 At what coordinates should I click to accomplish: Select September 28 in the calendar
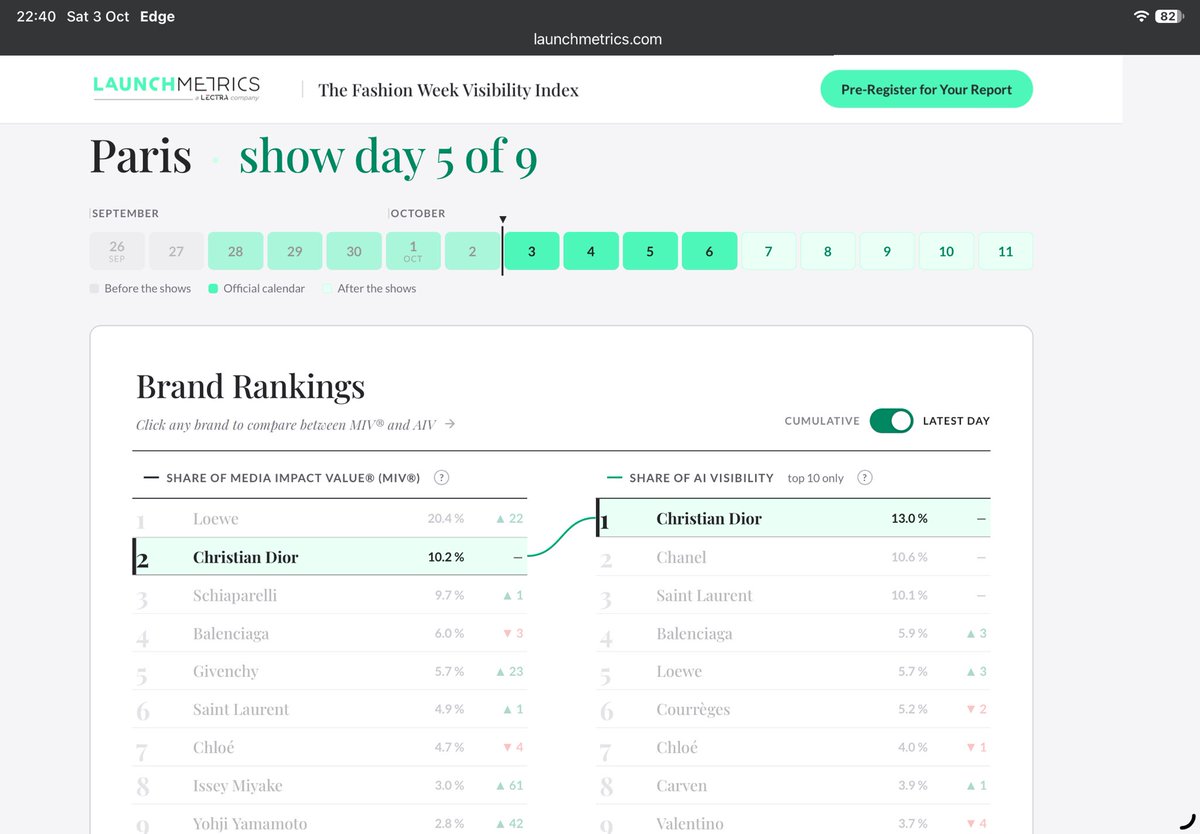(235, 251)
